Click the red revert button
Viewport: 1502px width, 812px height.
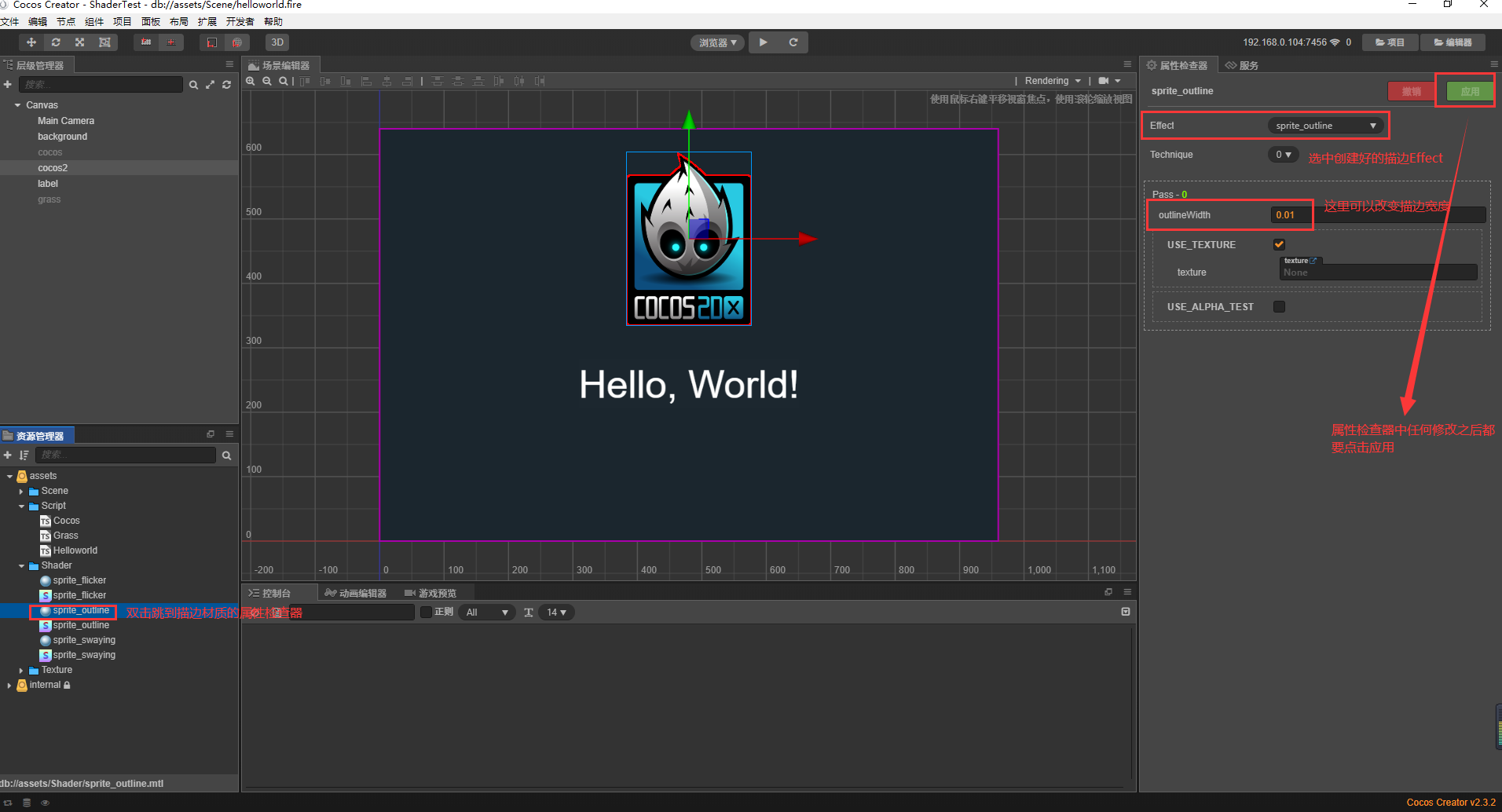pyautogui.click(x=1411, y=91)
